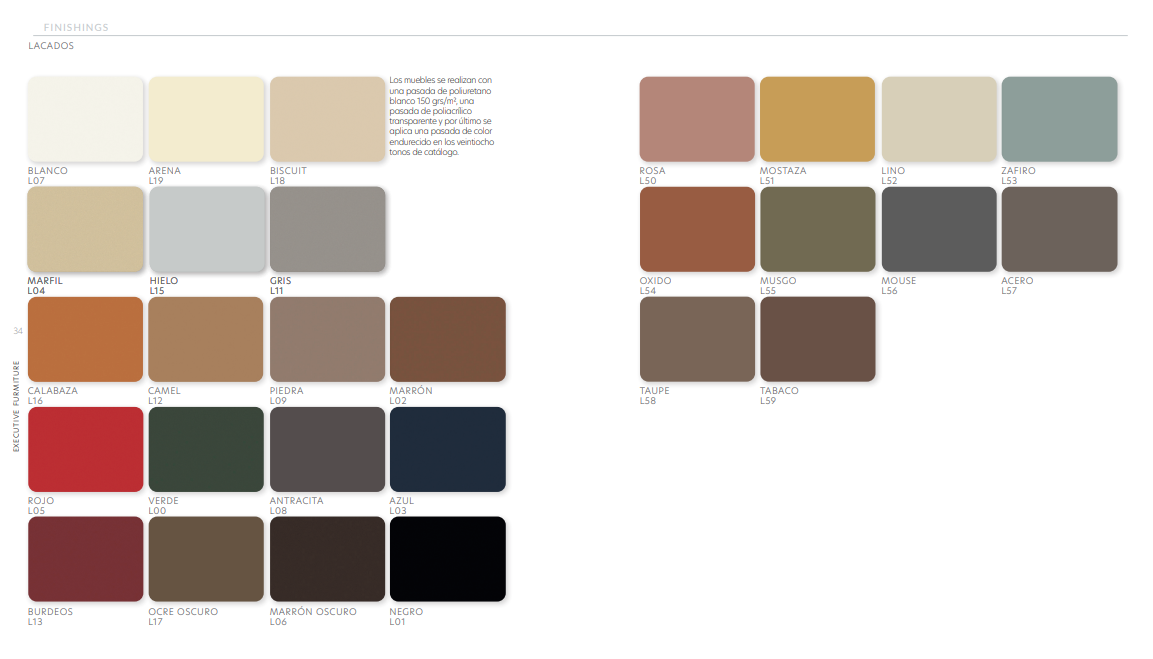
Task: Click the Burdeos L13 swatch
Action: pyautogui.click(x=85, y=559)
